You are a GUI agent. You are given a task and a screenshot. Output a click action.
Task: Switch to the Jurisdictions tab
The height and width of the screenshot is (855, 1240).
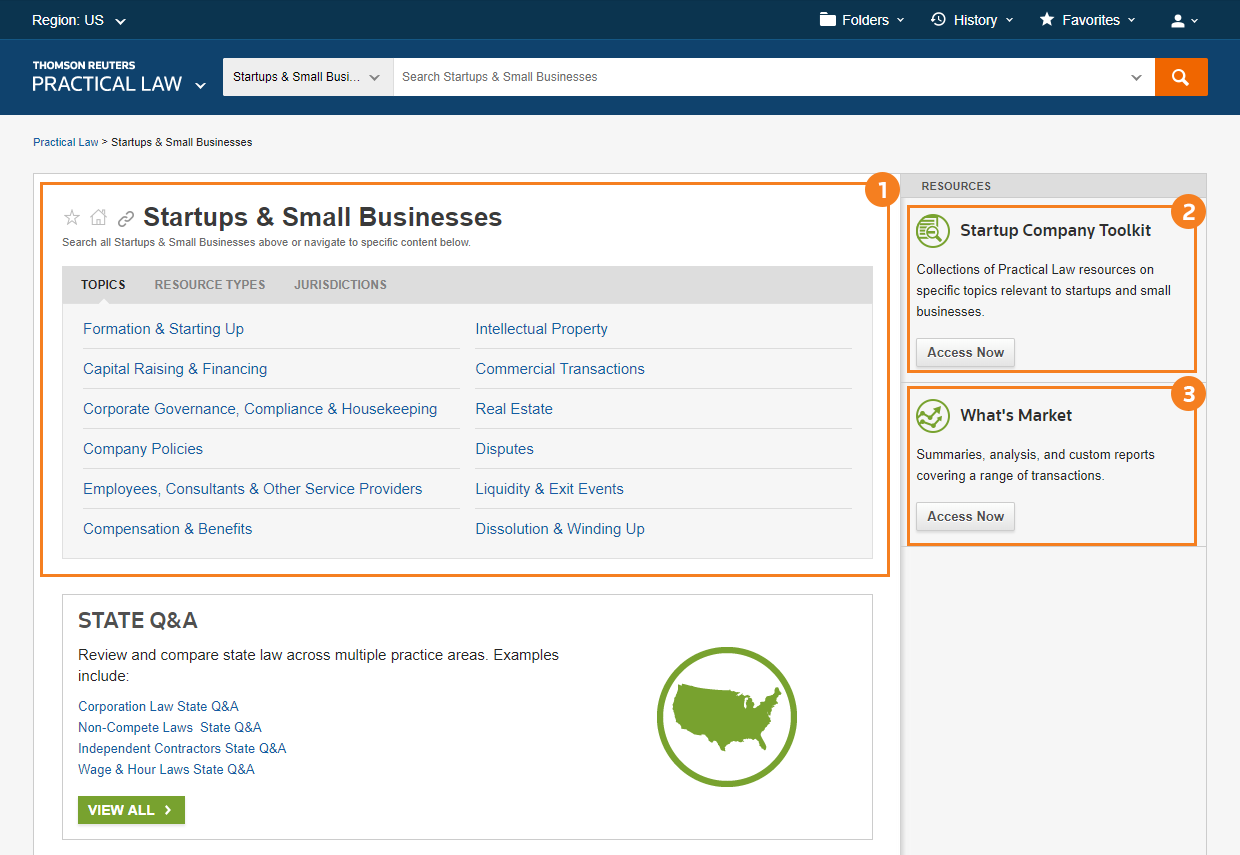pos(340,285)
